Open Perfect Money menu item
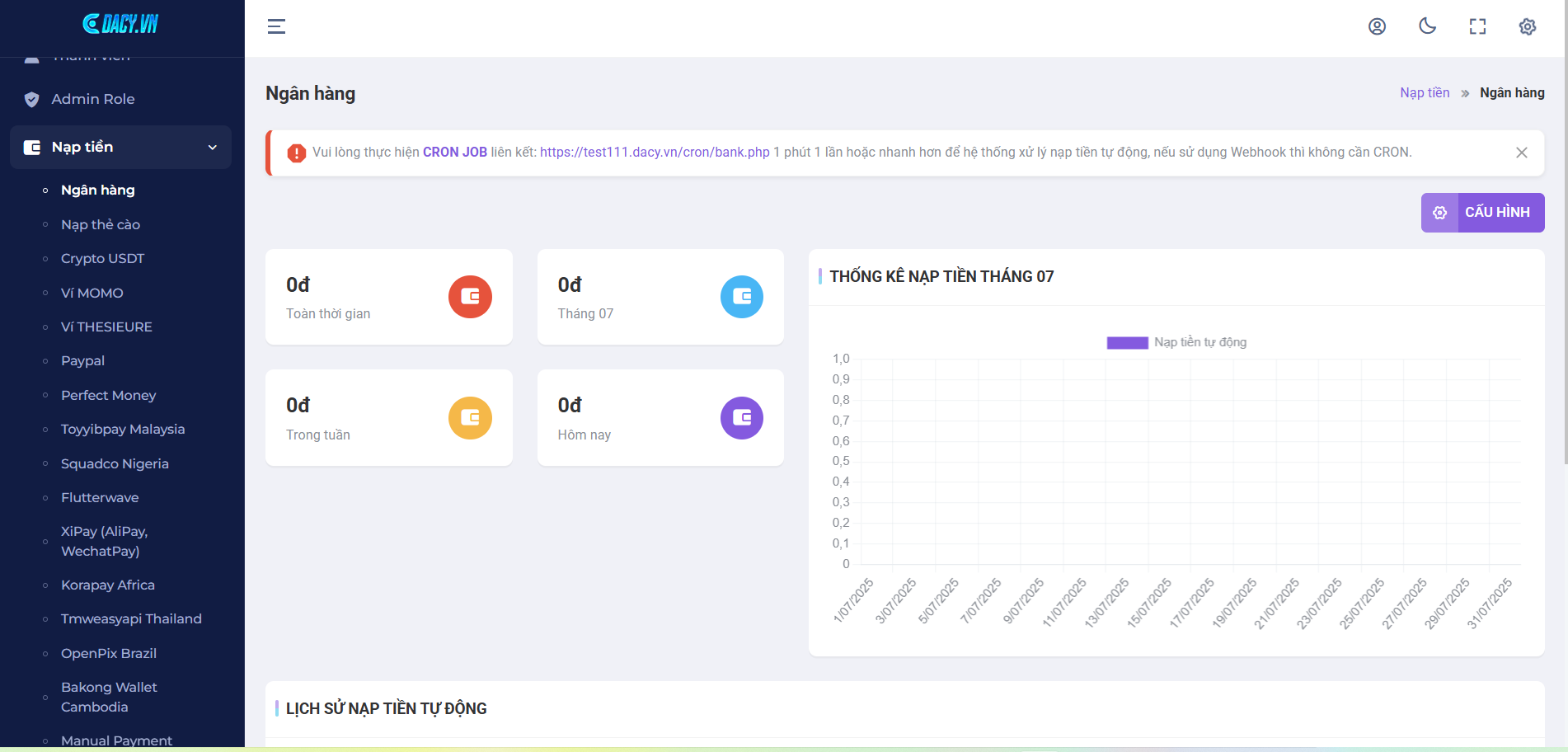The width and height of the screenshot is (1568, 752). tap(108, 396)
